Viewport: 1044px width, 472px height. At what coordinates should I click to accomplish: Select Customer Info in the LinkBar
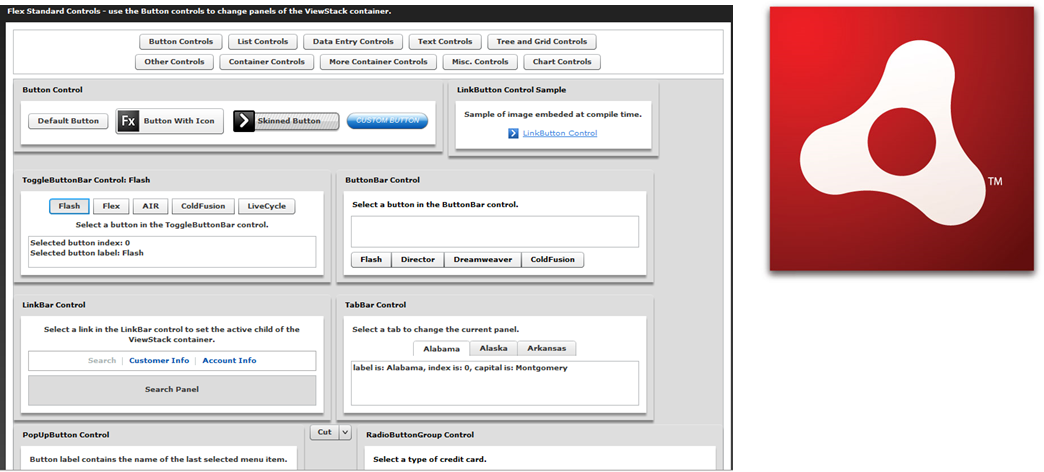point(159,360)
